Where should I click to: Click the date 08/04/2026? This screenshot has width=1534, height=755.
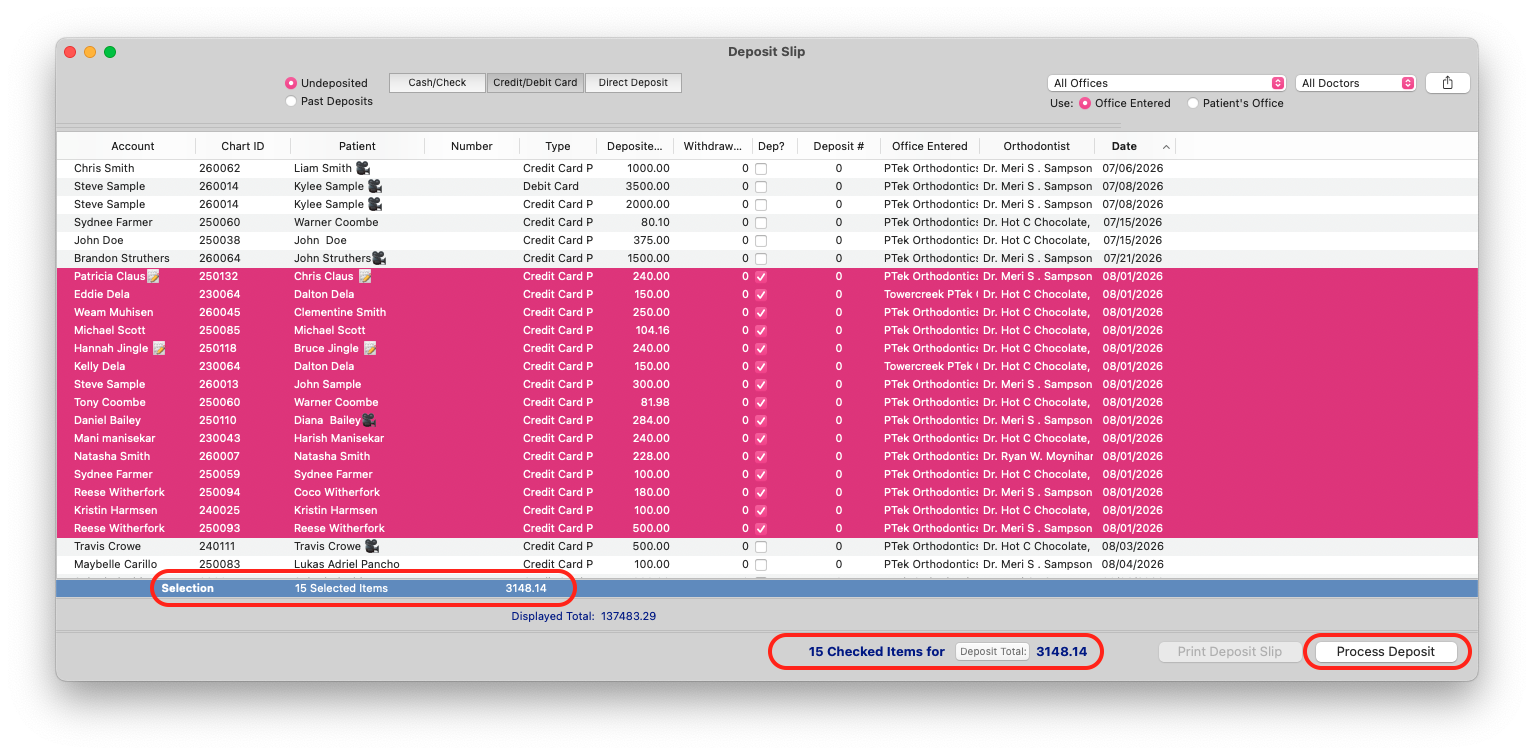tap(1132, 564)
